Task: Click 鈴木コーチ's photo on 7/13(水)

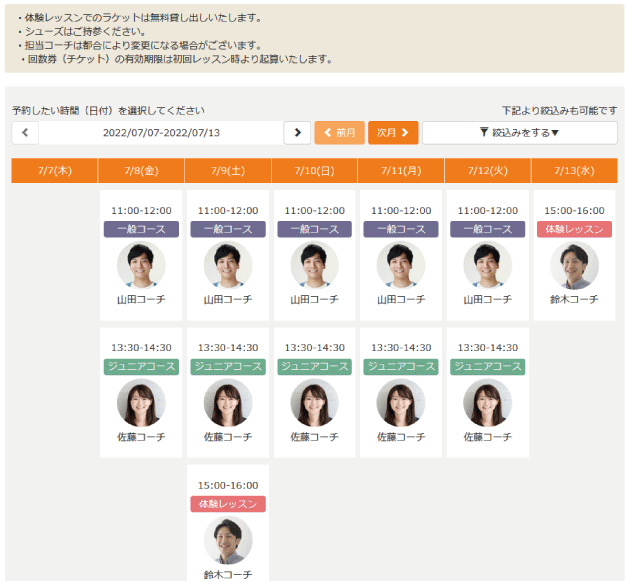Action: pos(574,266)
